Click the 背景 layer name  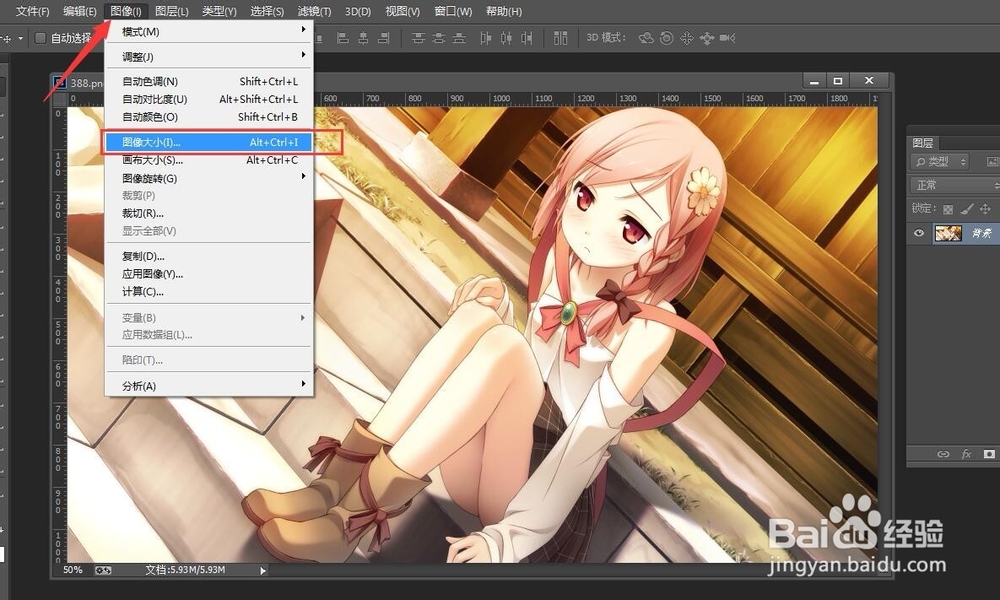click(982, 233)
